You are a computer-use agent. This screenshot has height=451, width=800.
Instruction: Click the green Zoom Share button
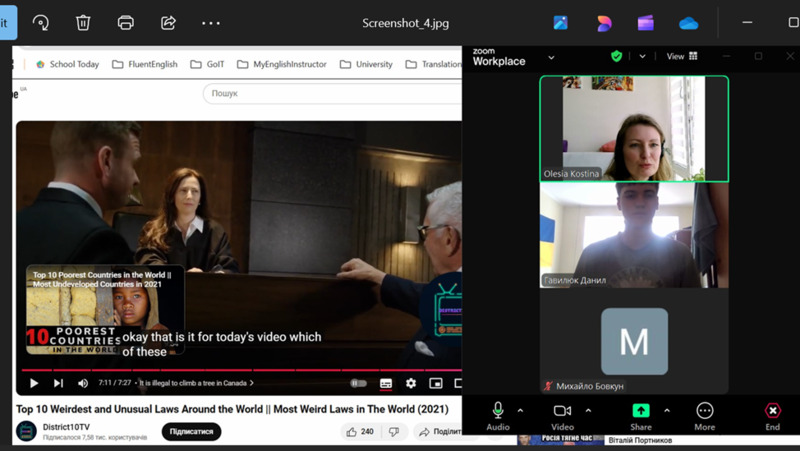(x=641, y=416)
